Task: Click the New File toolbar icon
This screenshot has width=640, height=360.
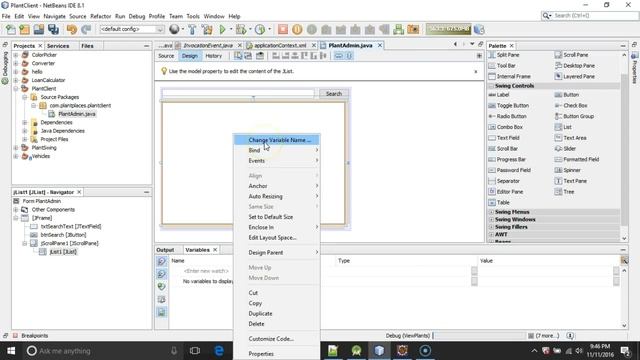Action: click(x=11, y=29)
